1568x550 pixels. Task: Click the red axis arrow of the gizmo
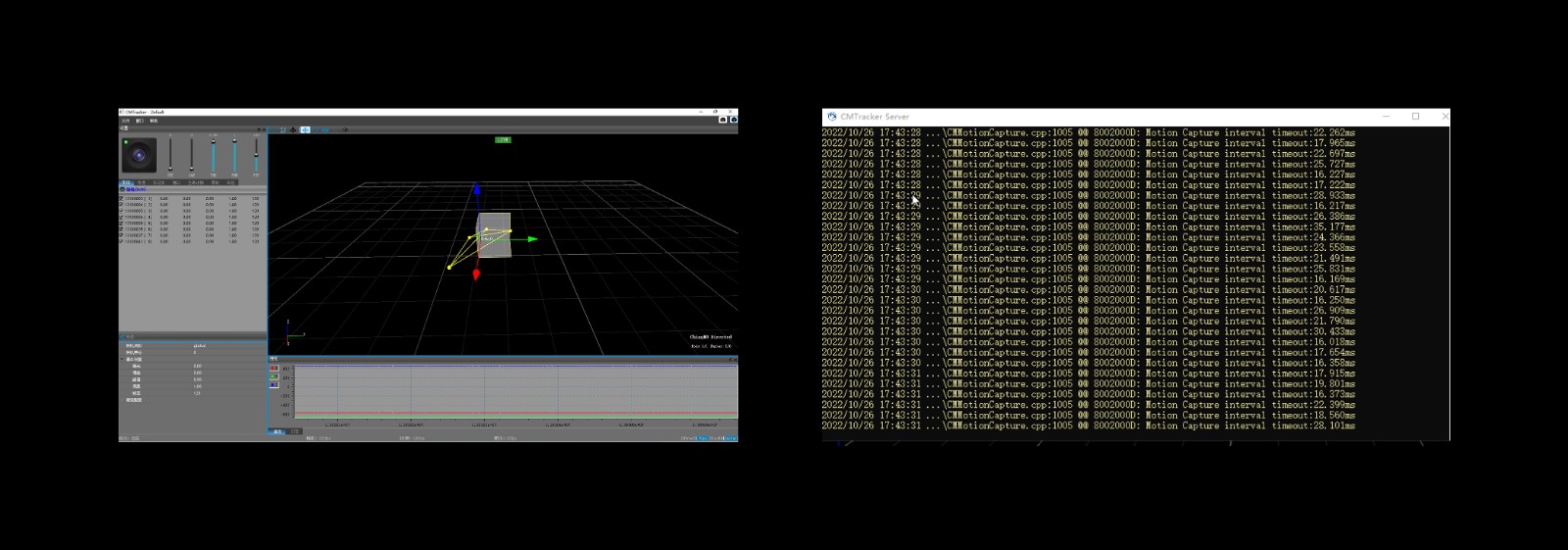point(476,275)
